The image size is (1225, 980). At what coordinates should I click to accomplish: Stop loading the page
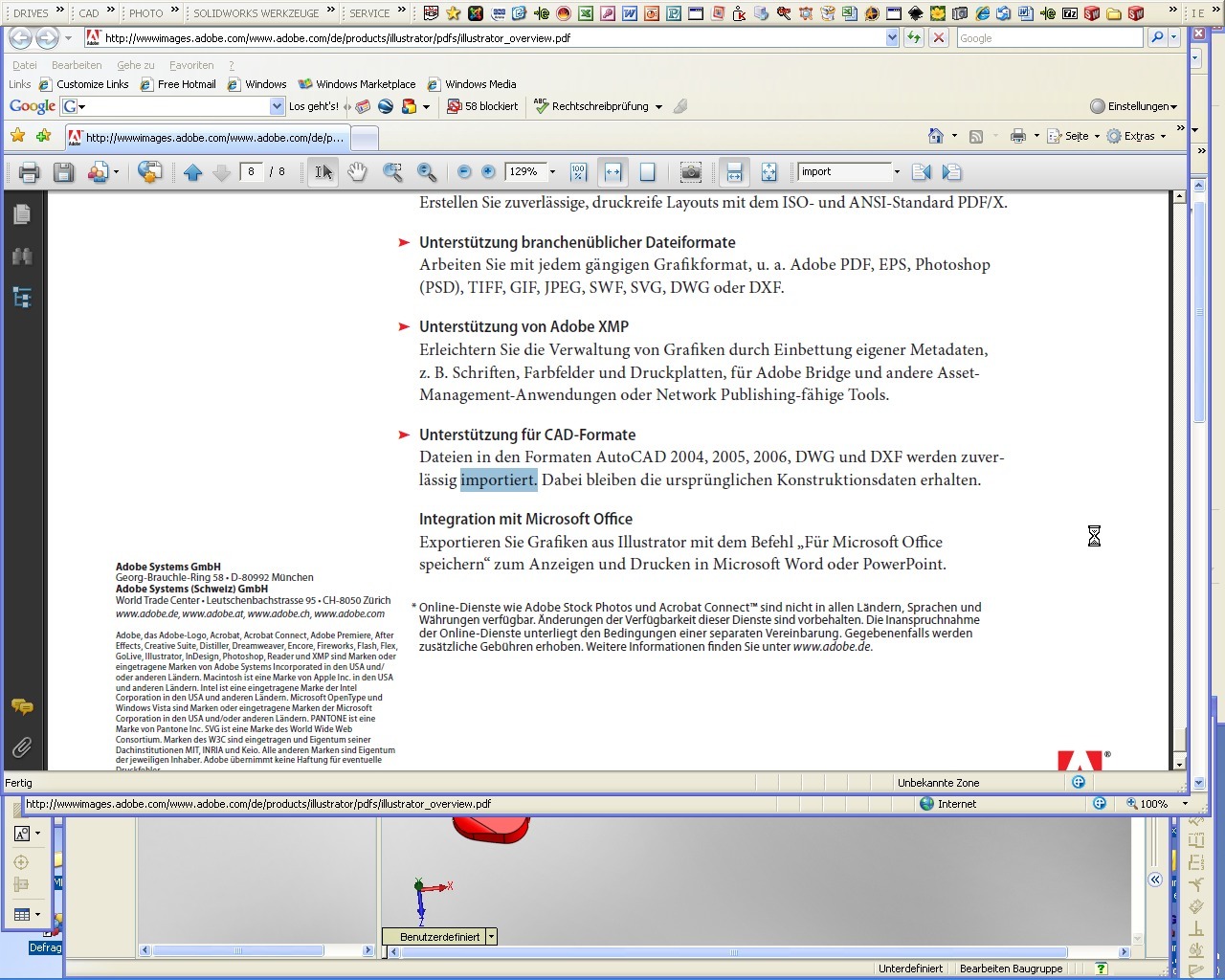[939, 38]
